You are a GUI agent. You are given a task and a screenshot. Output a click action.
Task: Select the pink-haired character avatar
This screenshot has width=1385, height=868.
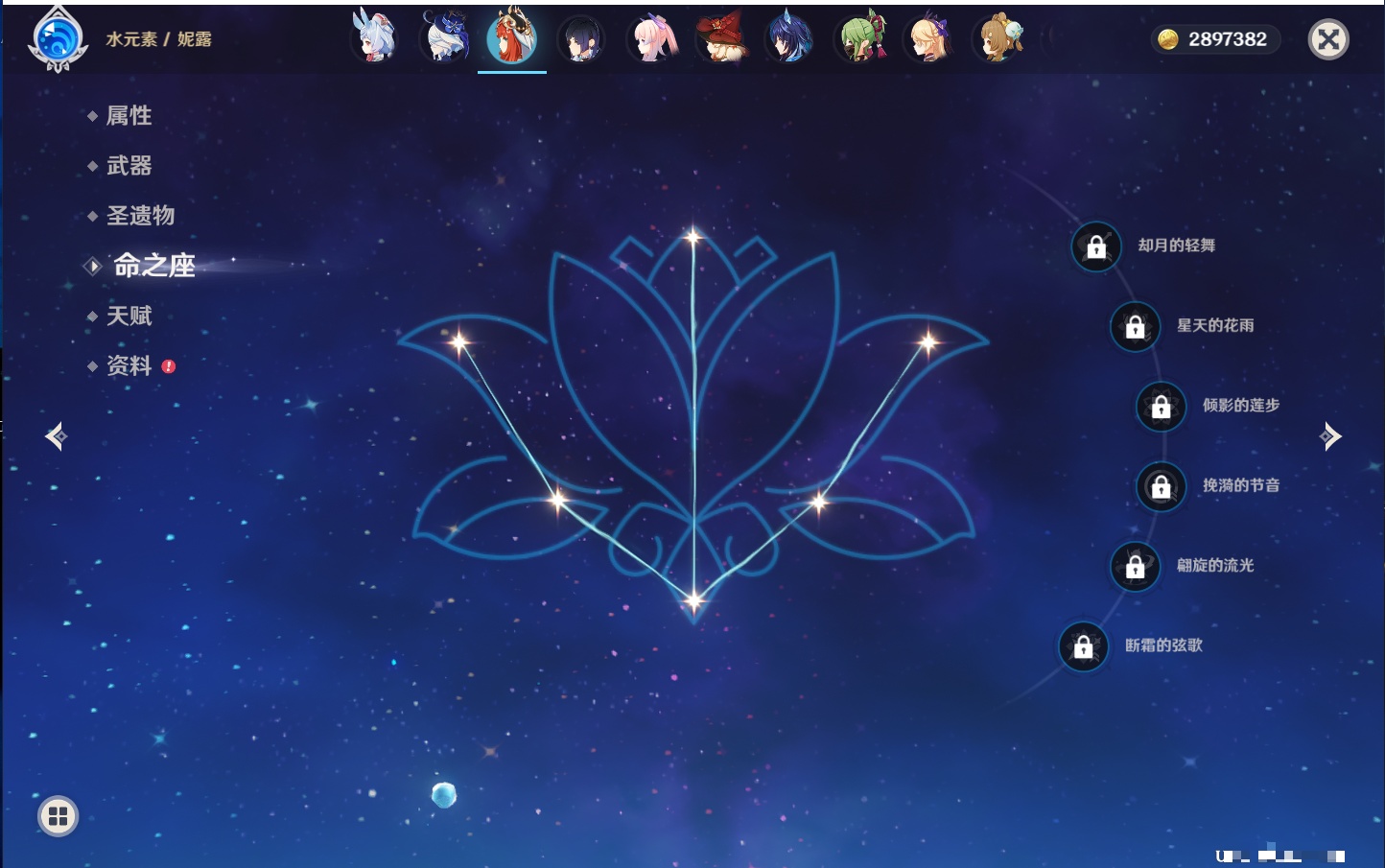coord(651,38)
